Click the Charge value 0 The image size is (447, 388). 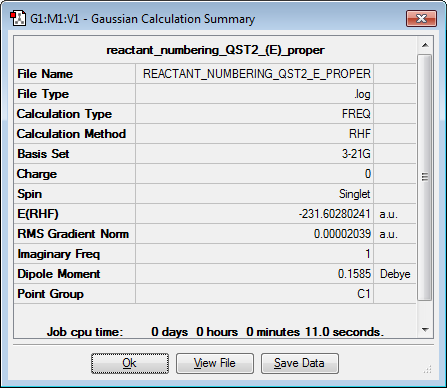tap(368, 174)
